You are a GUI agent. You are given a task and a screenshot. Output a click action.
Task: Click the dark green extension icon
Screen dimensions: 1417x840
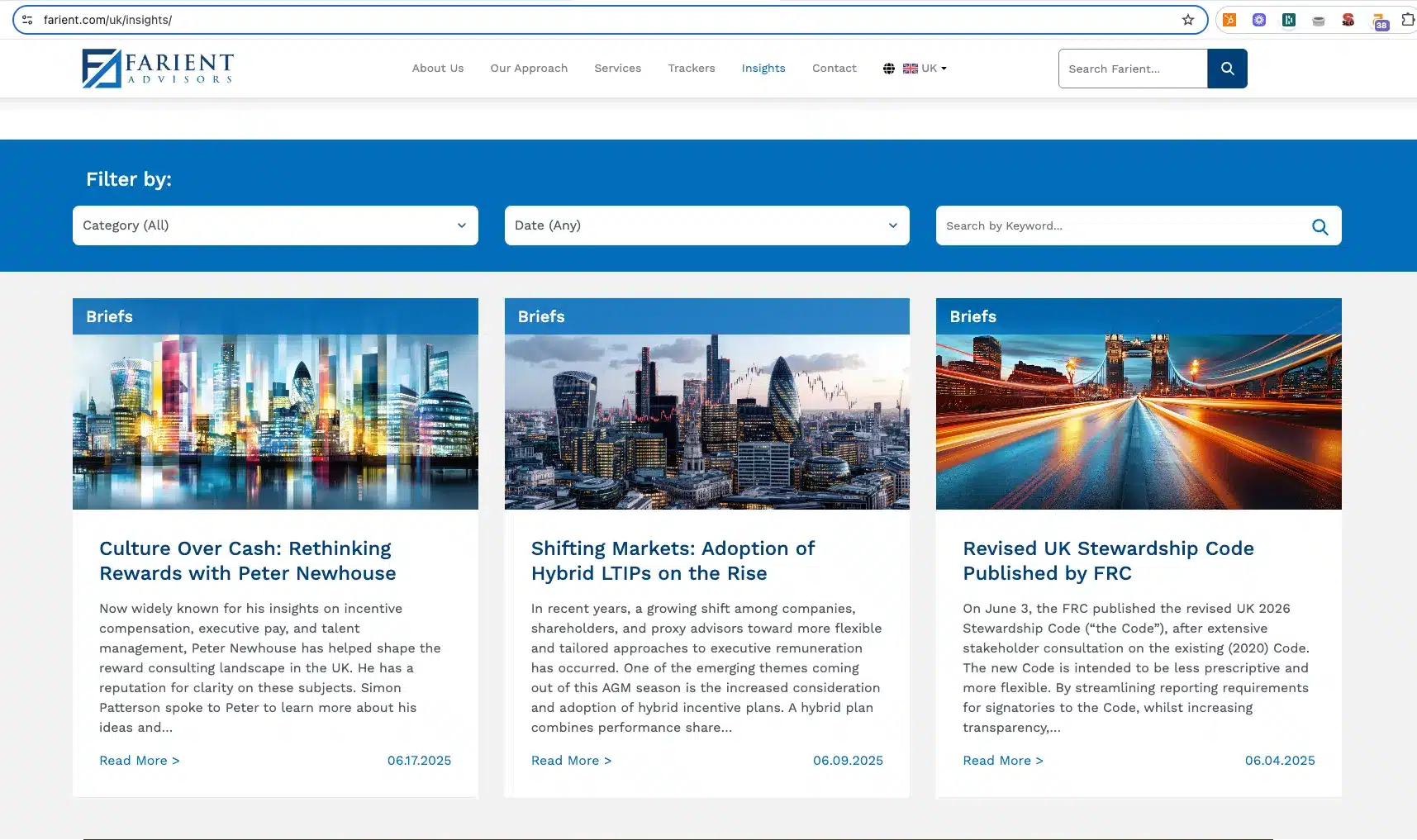tap(1289, 20)
